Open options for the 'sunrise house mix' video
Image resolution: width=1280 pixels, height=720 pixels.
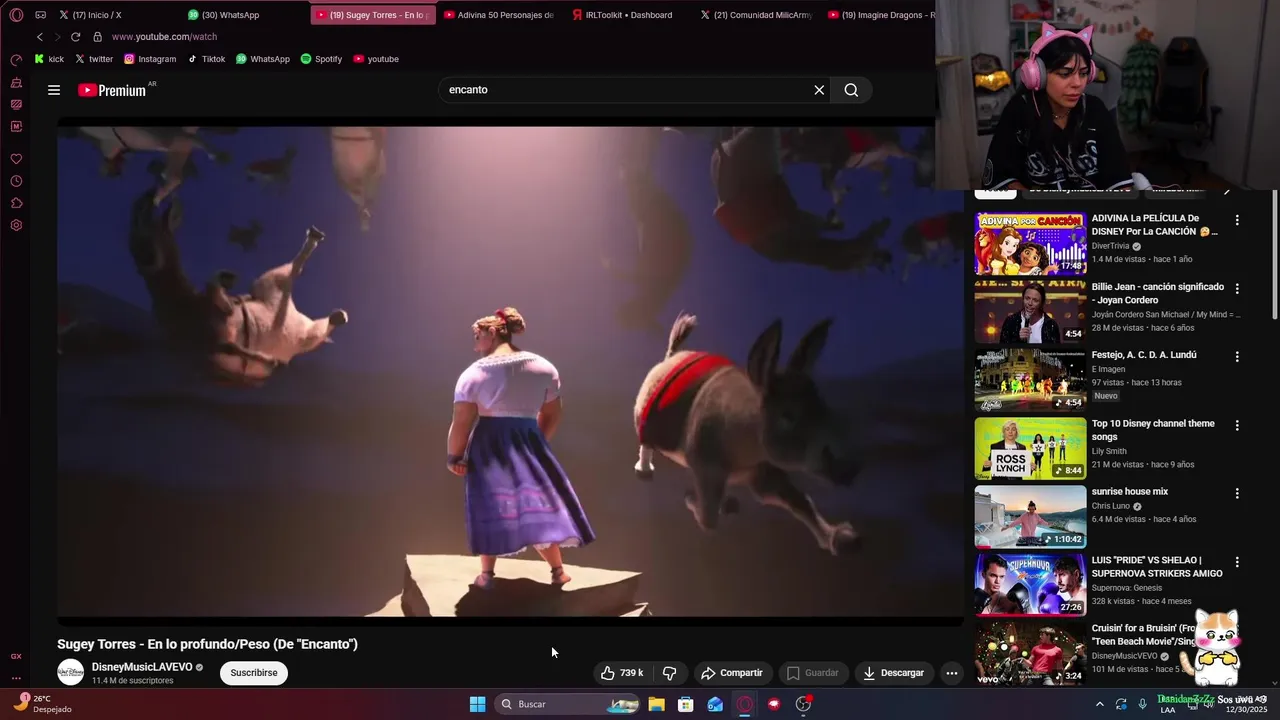1237,493
